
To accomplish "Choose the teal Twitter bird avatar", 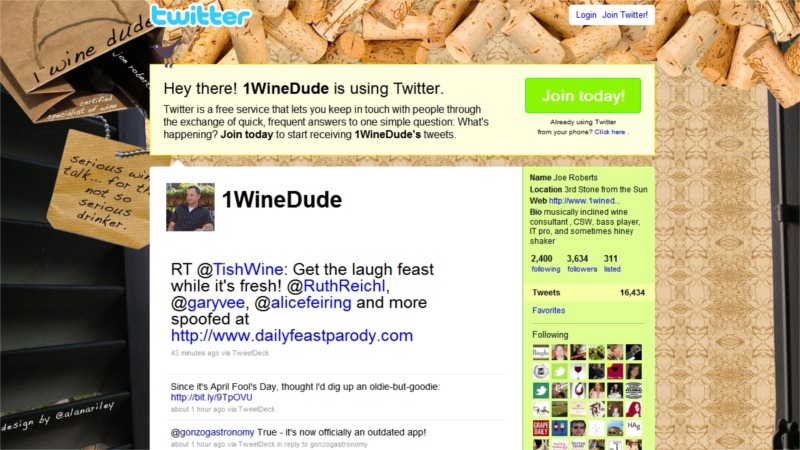I will 541,390.
